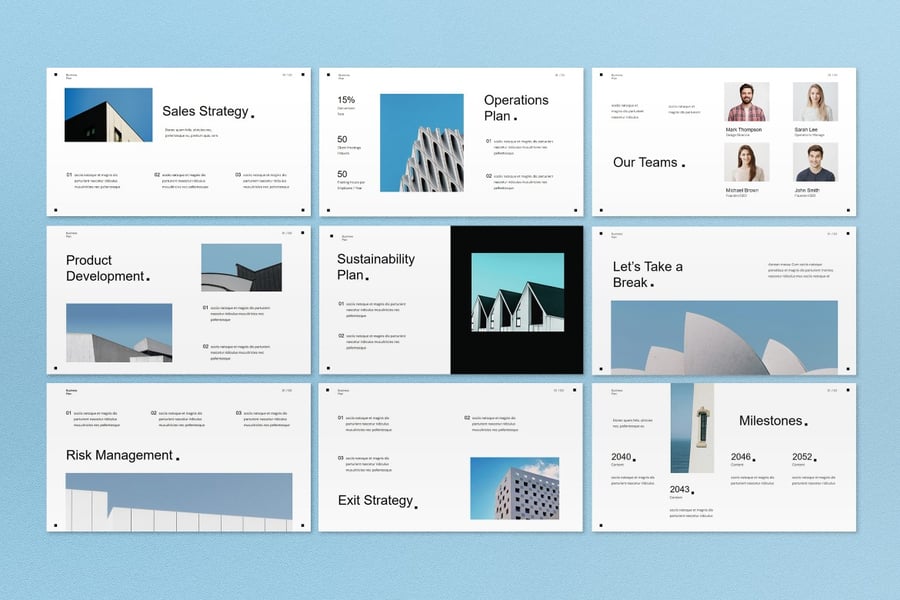
Task: Click the Risk Management heading
Action: [119, 455]
